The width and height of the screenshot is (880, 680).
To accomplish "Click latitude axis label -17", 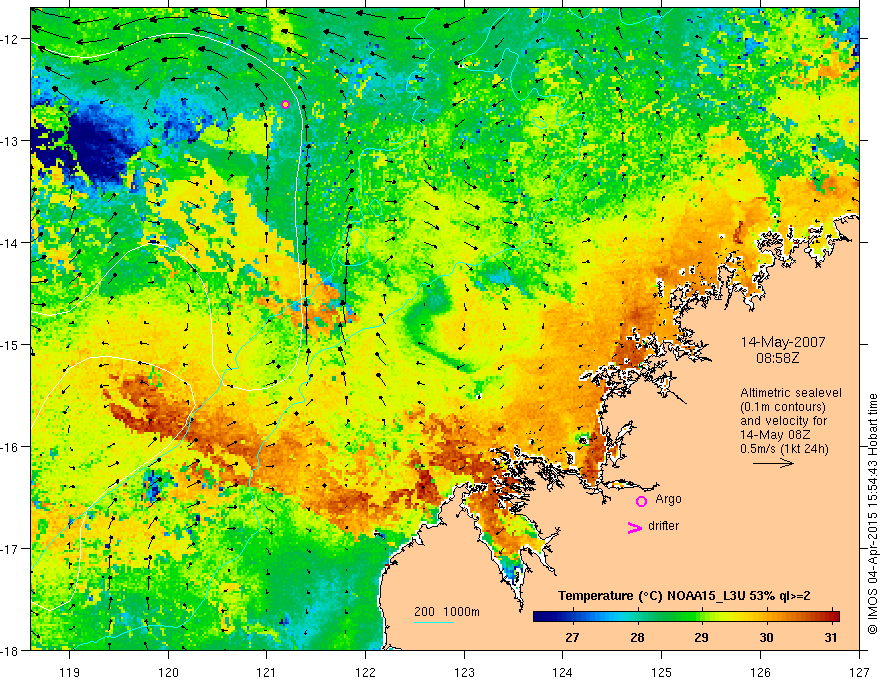I will 11,549.
